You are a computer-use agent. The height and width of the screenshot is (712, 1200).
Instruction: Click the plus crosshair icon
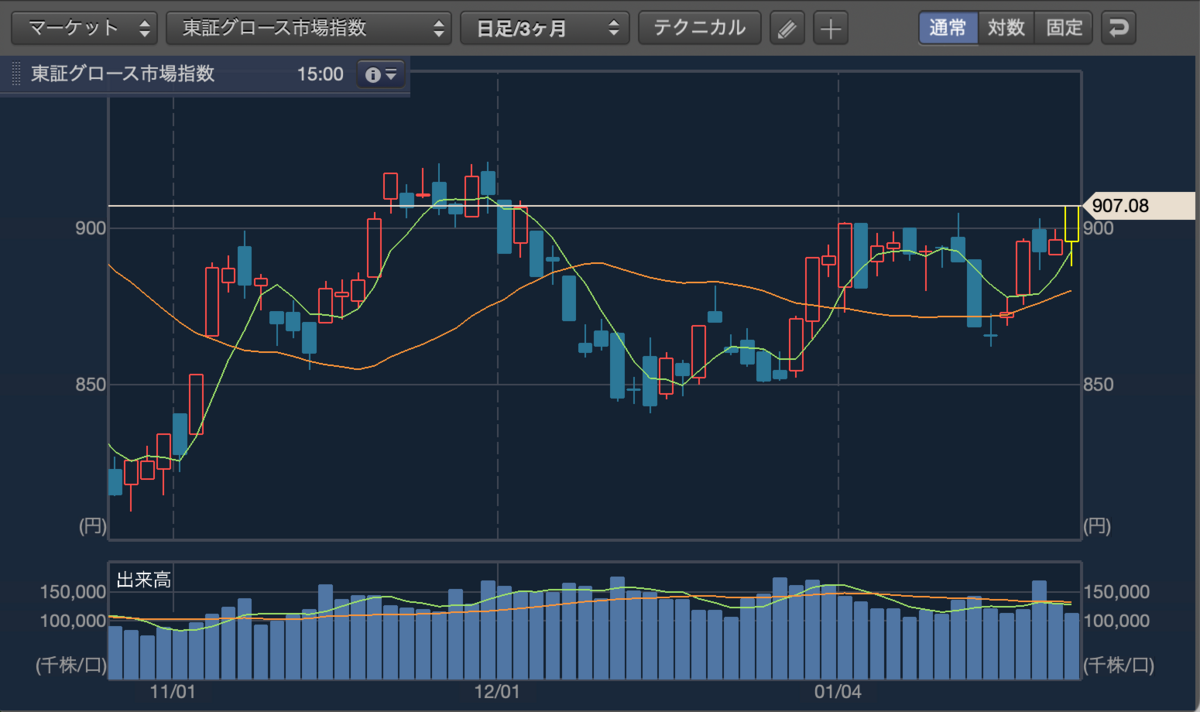(x=831, y=28)
